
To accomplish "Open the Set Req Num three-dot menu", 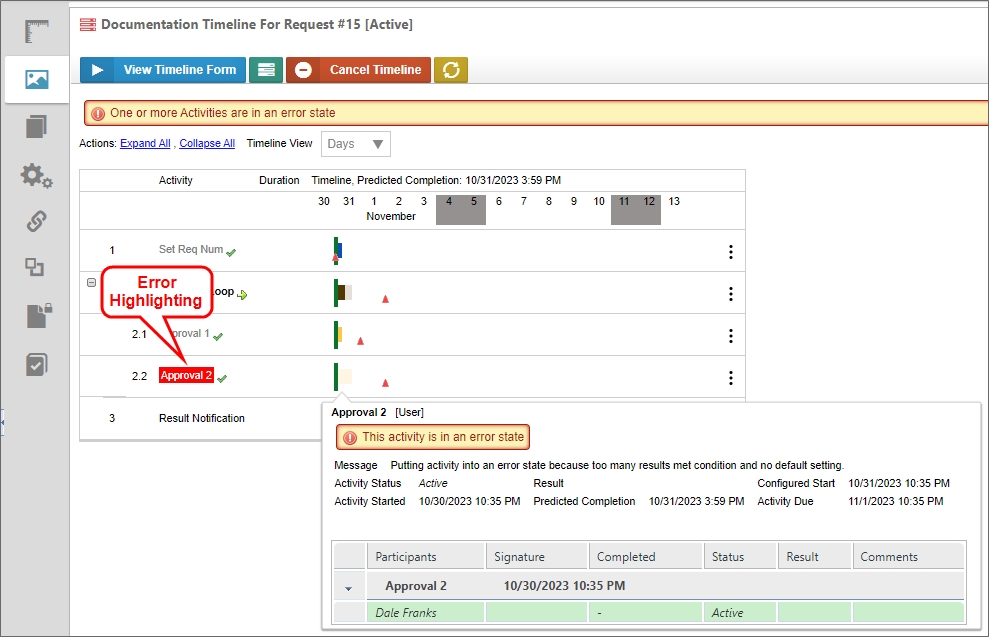I will coord(731,252).
